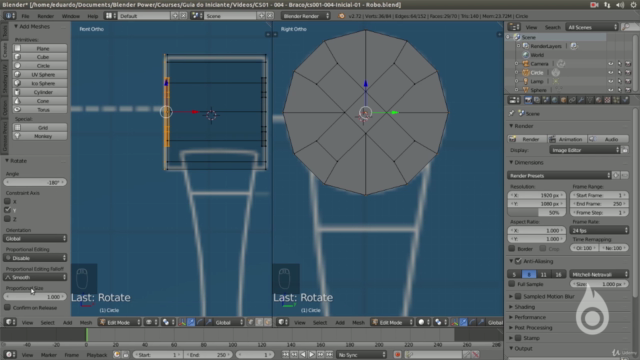Viewport: 640px width, 360px height.
Task: Toggle Camera visibility eye in outliner
Action: 611,64
